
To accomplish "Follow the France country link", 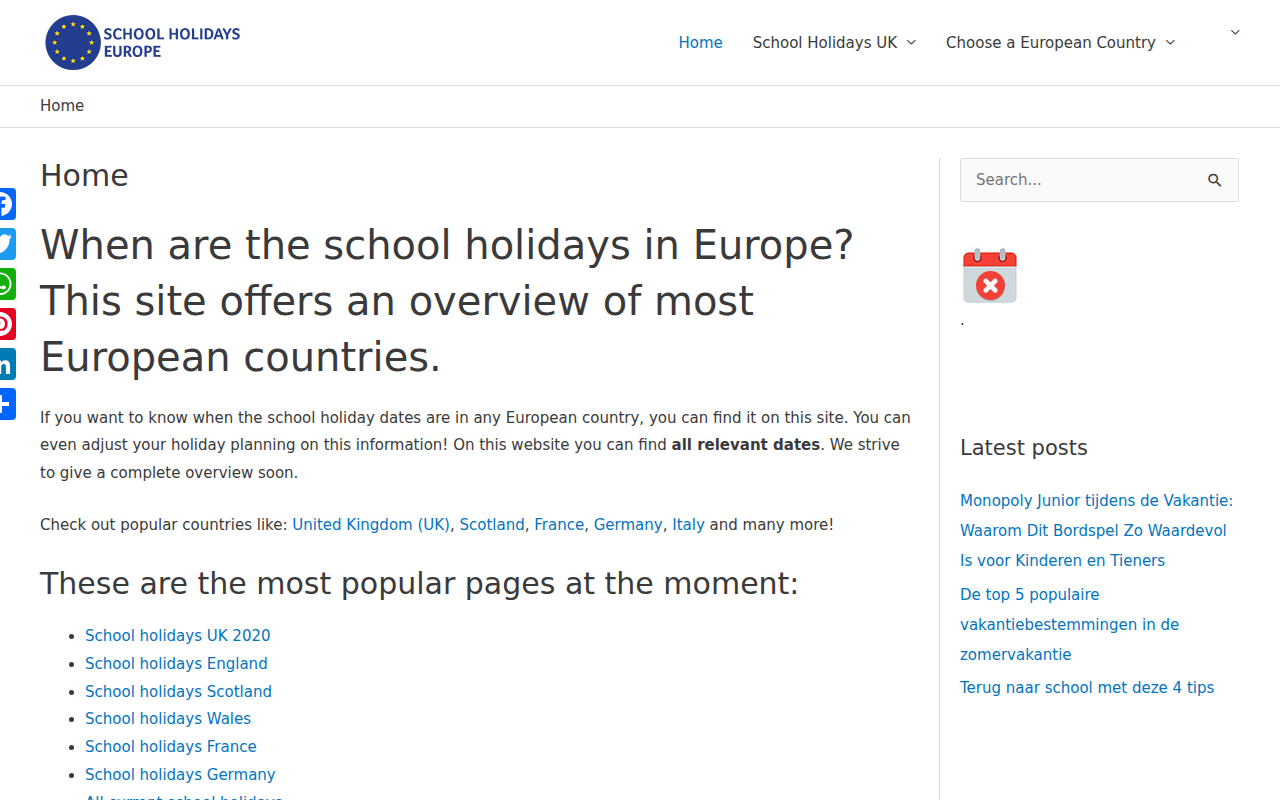I will 559,524.
